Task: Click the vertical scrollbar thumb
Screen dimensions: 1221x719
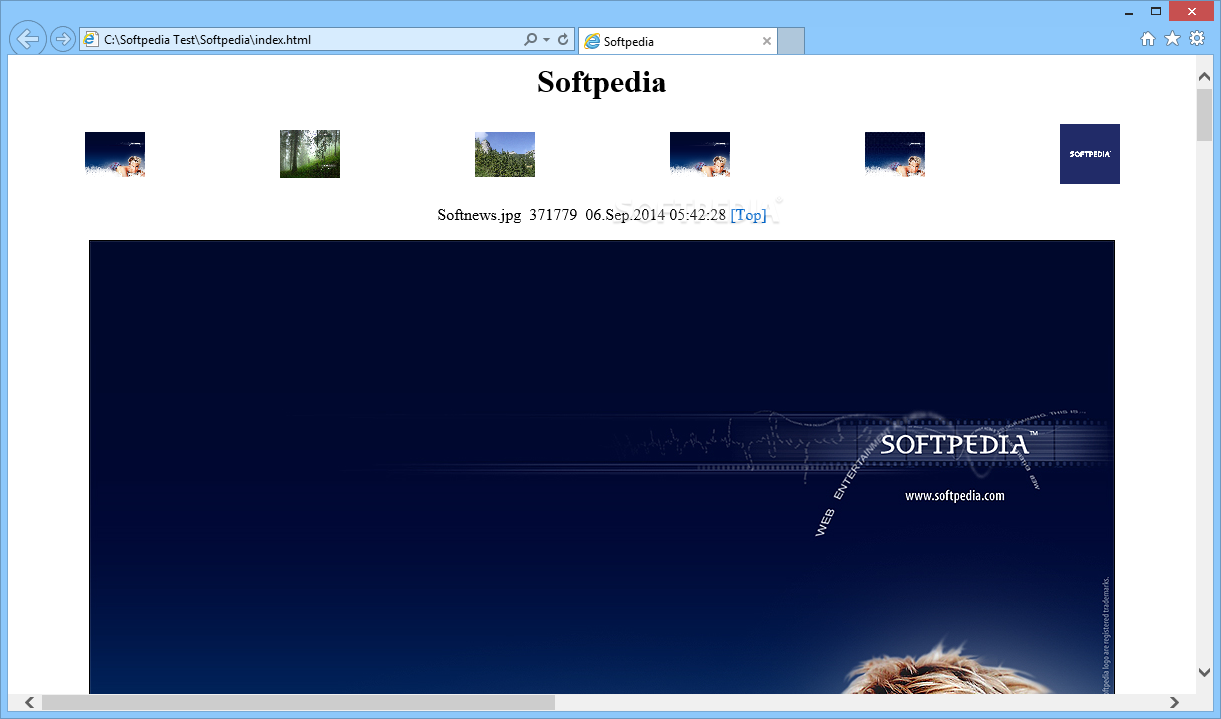Action: (x=1204, y=114)
